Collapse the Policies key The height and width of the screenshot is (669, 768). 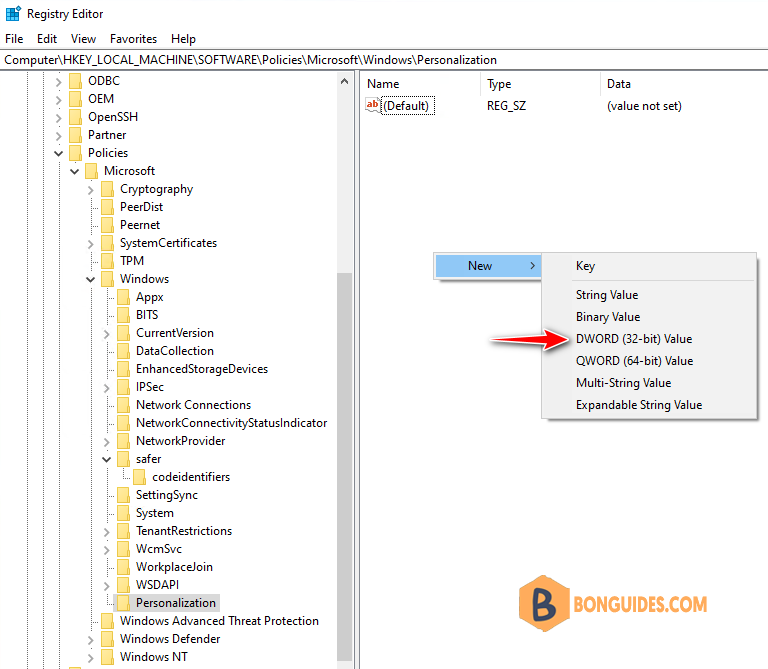58,153
